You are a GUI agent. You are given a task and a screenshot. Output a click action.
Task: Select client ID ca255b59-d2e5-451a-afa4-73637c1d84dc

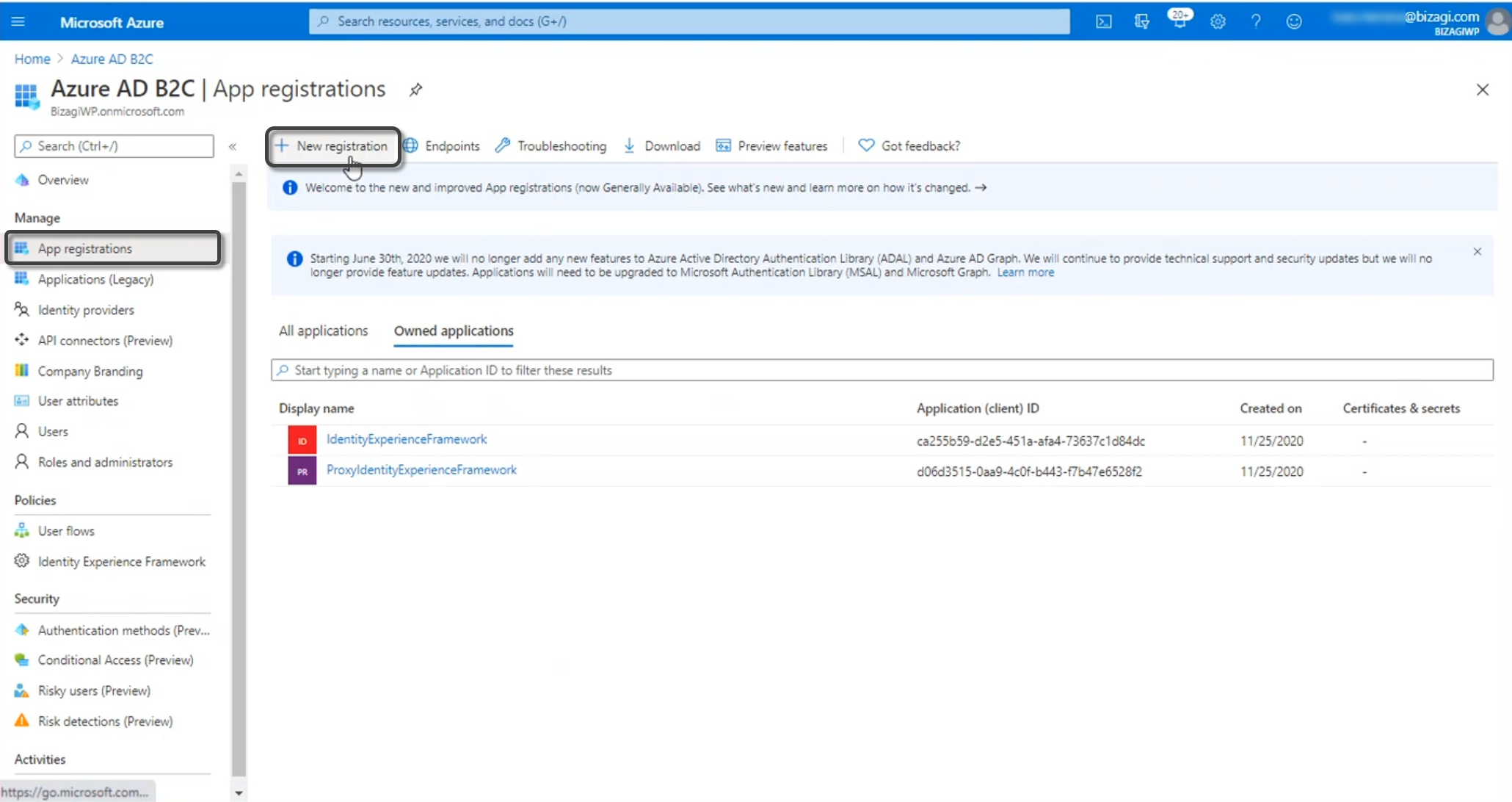tap(1031, 441)
